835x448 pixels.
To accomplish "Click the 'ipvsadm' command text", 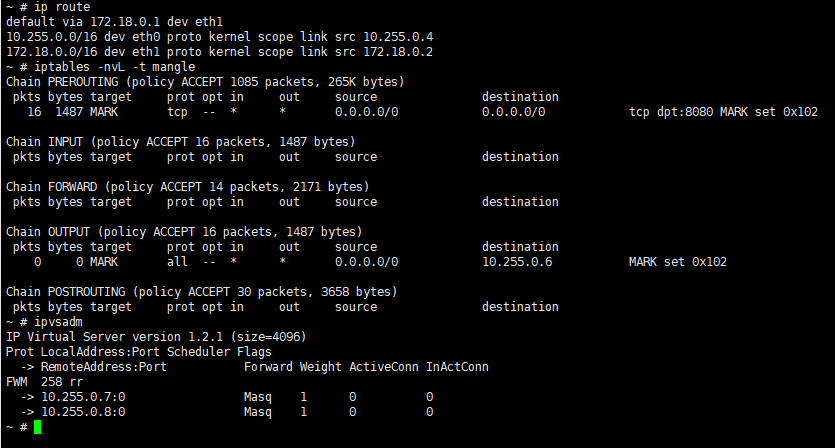I will point(58,322).
